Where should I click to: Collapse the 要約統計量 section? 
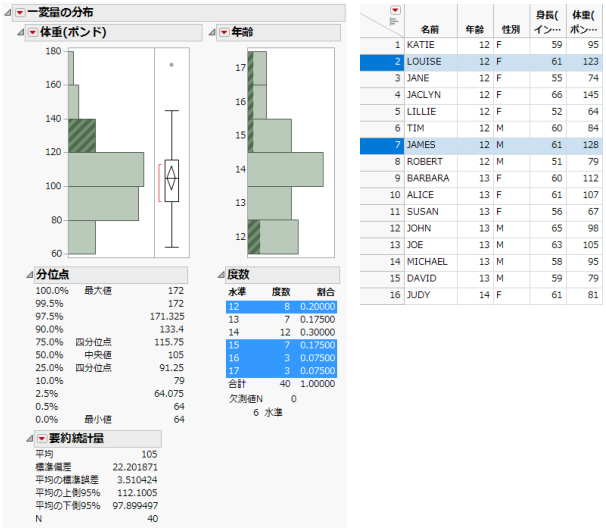(x=29, y=438)
